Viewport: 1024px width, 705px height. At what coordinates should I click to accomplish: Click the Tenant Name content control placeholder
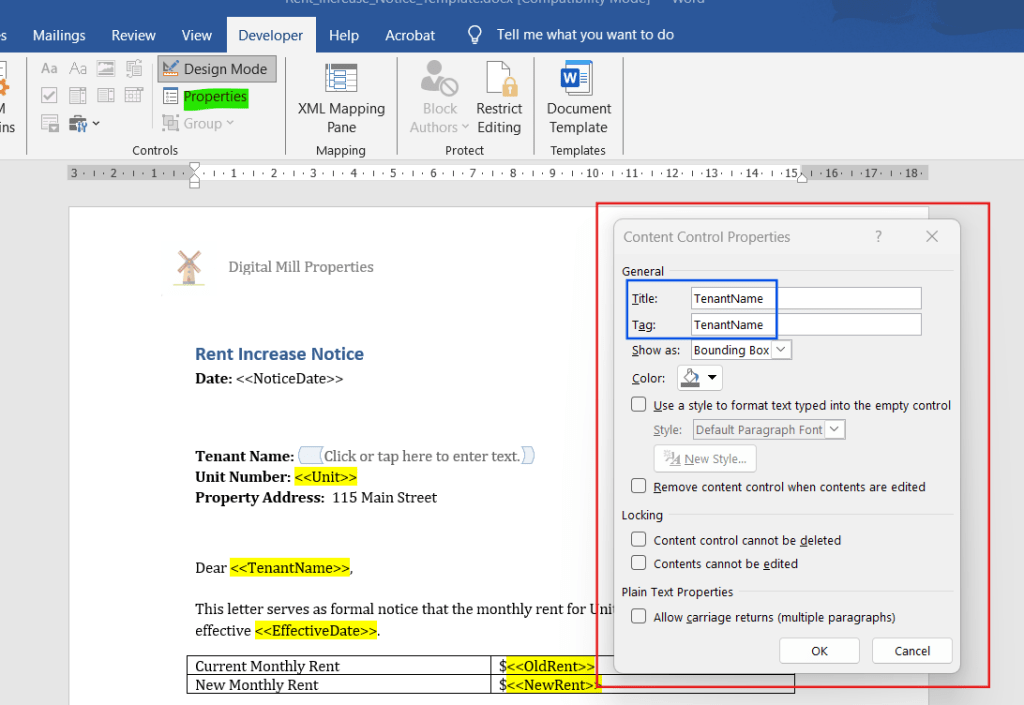click(x=422, y=456)
